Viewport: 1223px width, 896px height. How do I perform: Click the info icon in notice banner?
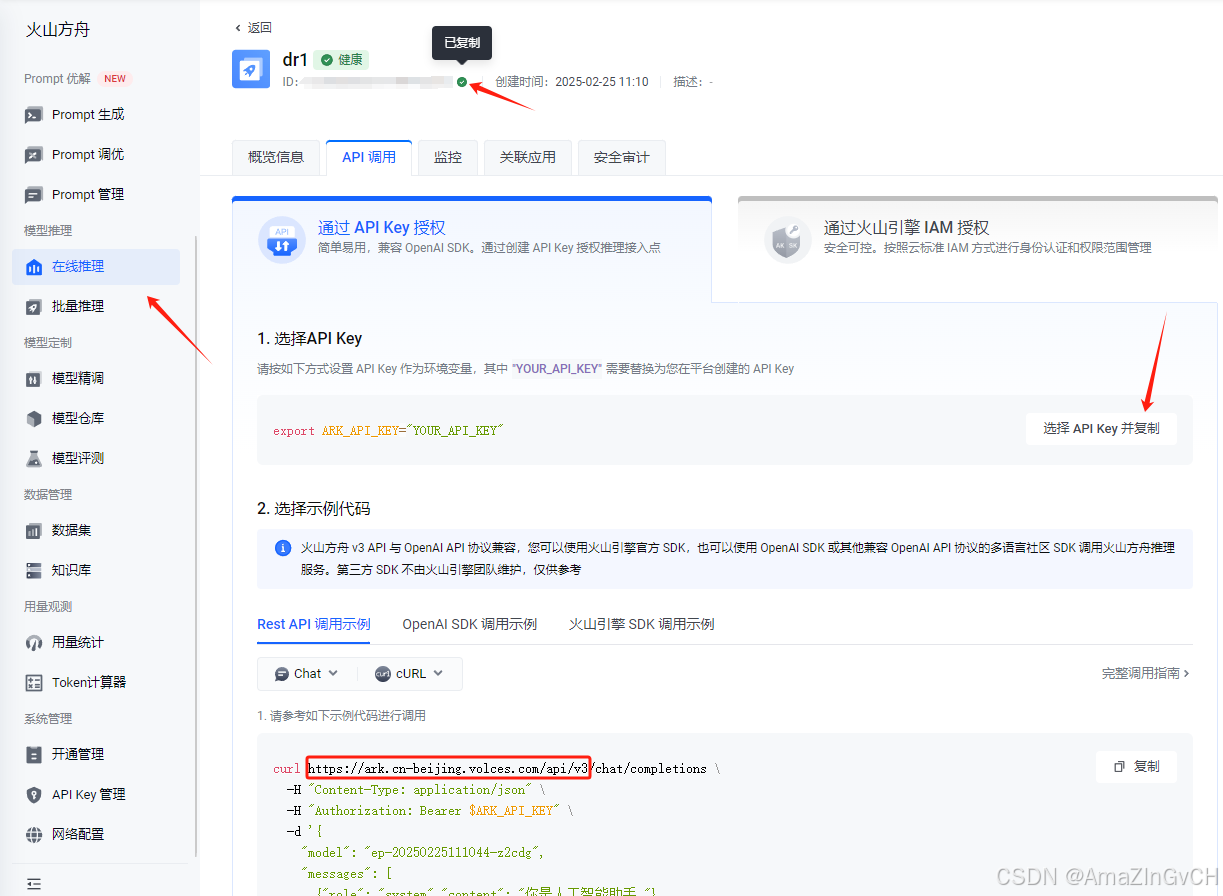pos(283,548)
